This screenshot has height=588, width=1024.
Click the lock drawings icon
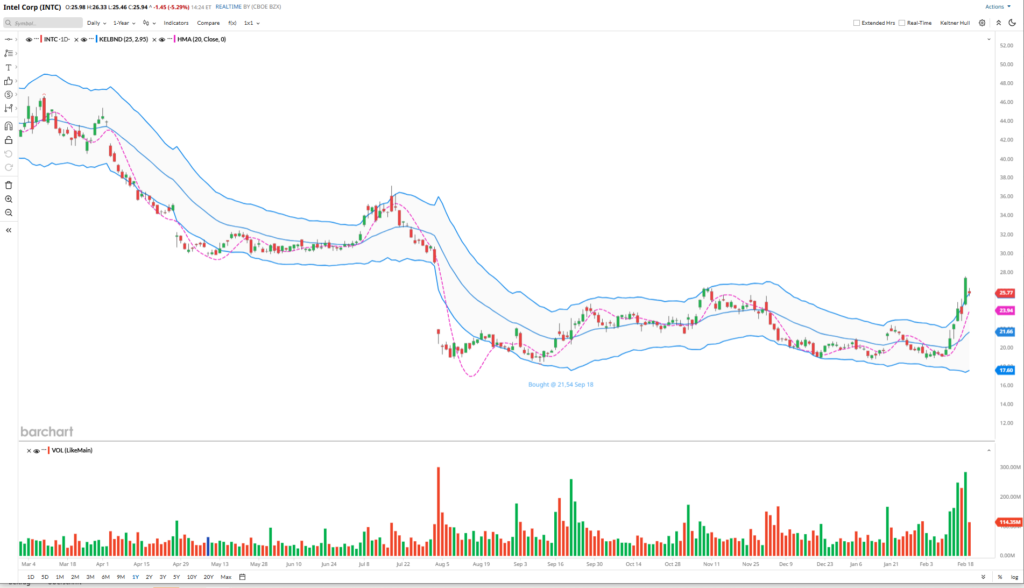(8, 140)
